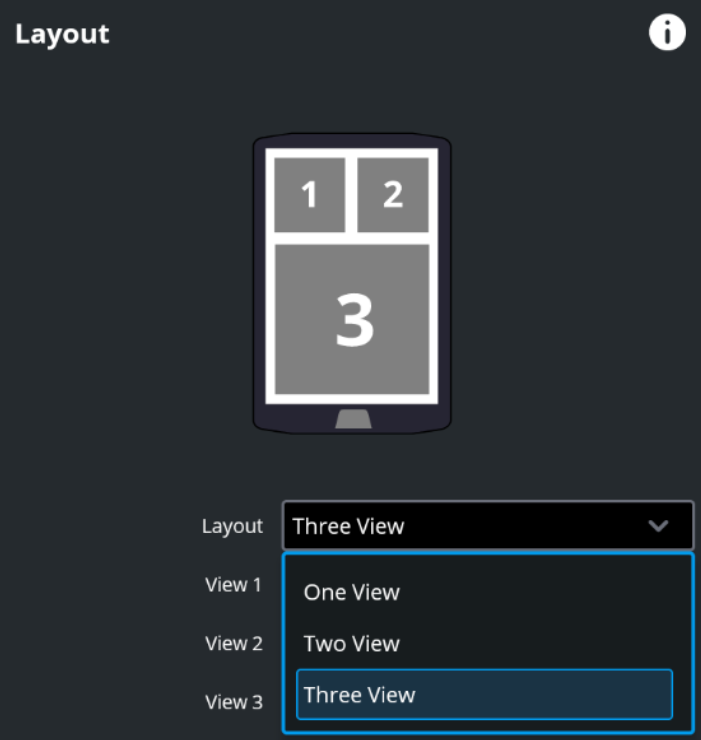Open the Layout info icon
The image size is (701, 740).
(667, 33)
